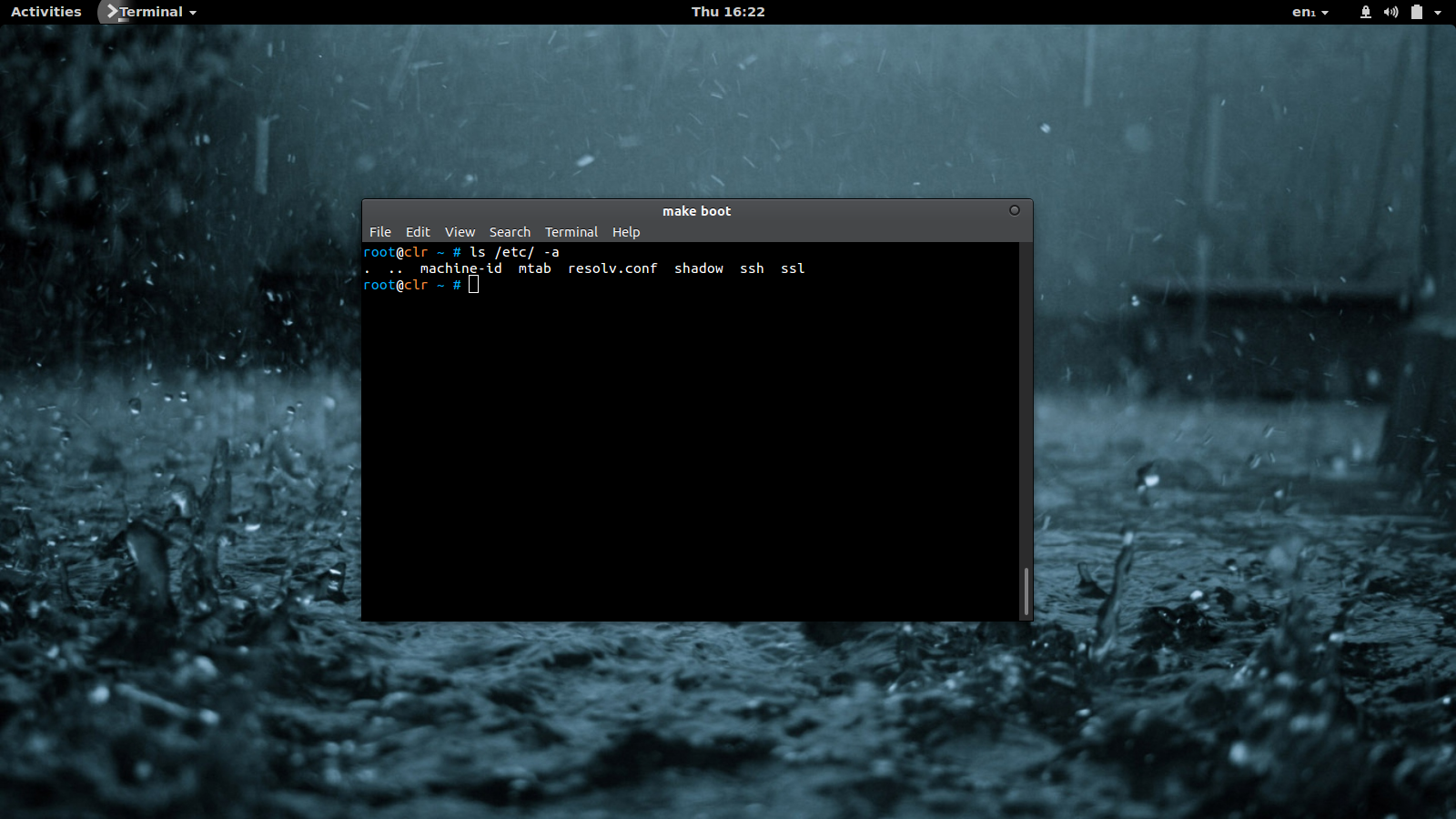This screenshot has height=819, width=1456.
Task: Open the File menu in terminal
Action: point(380,232)
